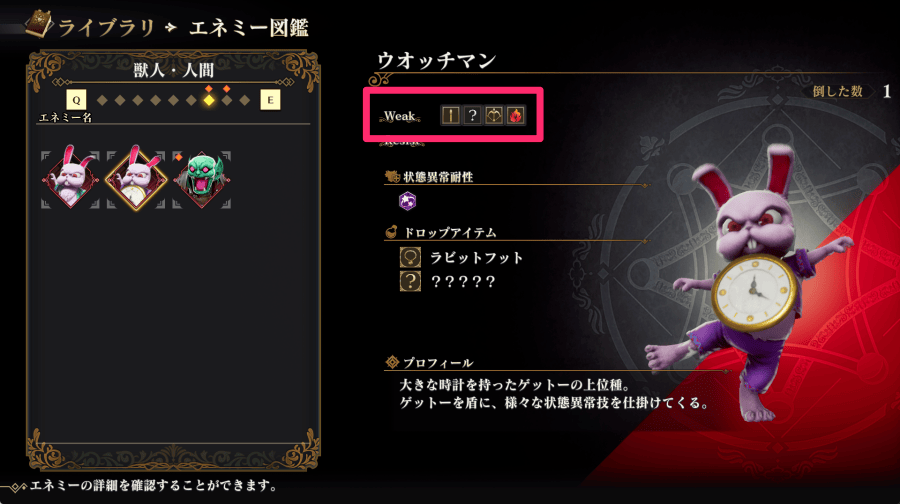Click the bow weakness icon

coord(494,115)
